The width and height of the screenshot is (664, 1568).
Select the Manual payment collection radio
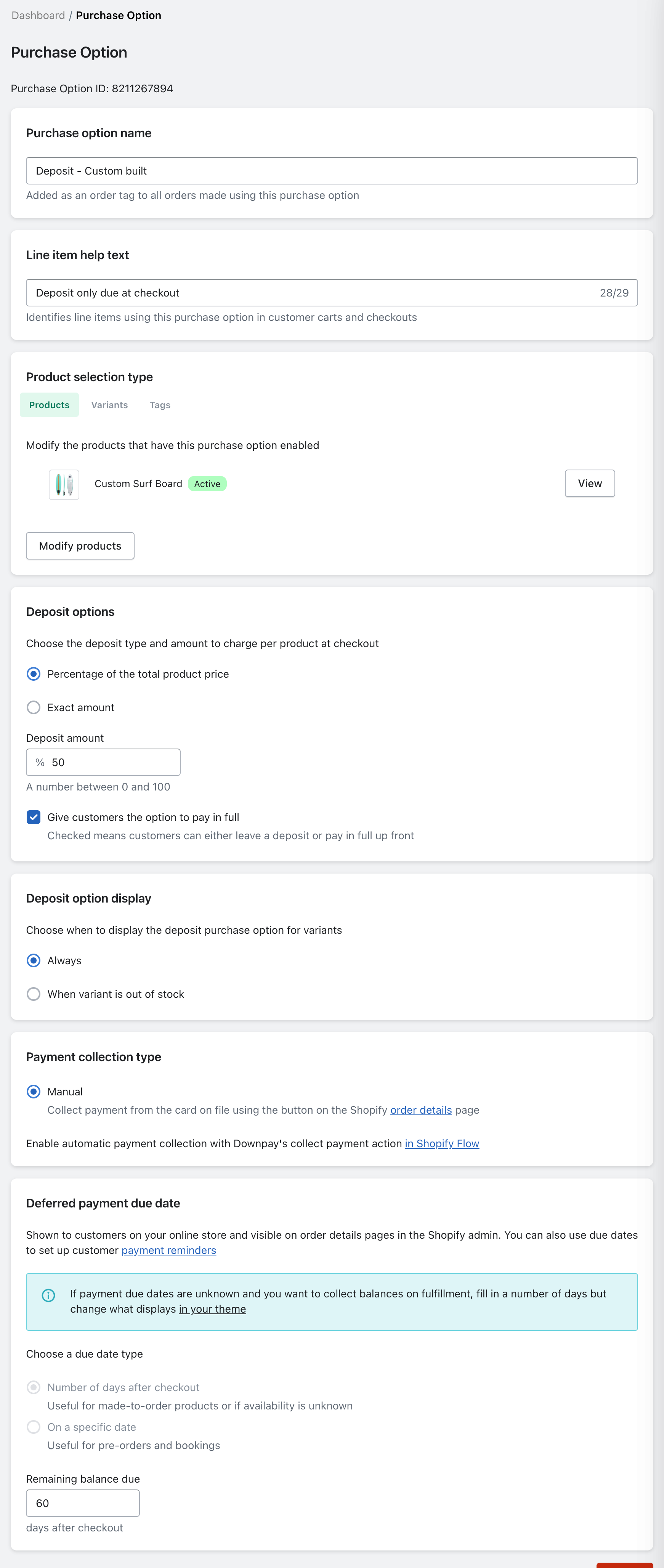pyautogui.click(x=34, y=1092)
